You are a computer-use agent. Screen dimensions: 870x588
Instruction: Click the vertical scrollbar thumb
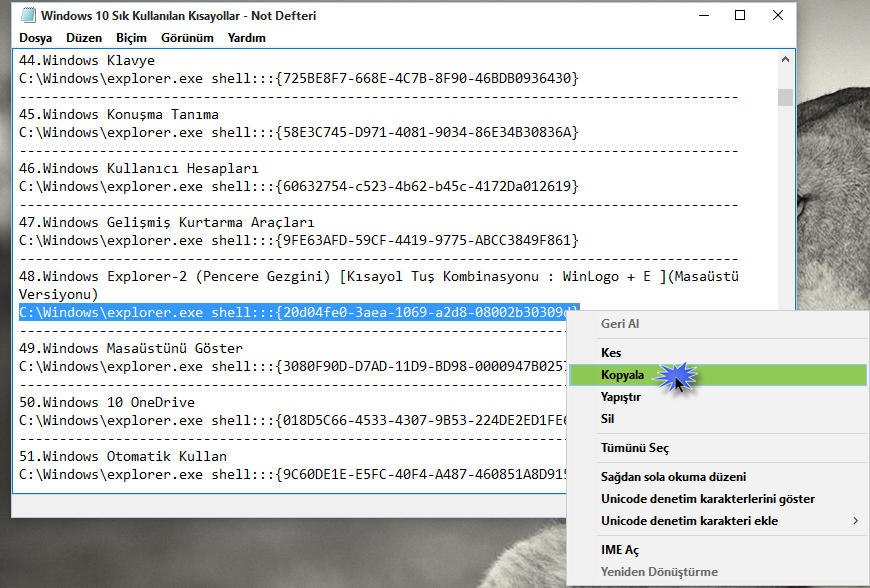click(785, 97)
